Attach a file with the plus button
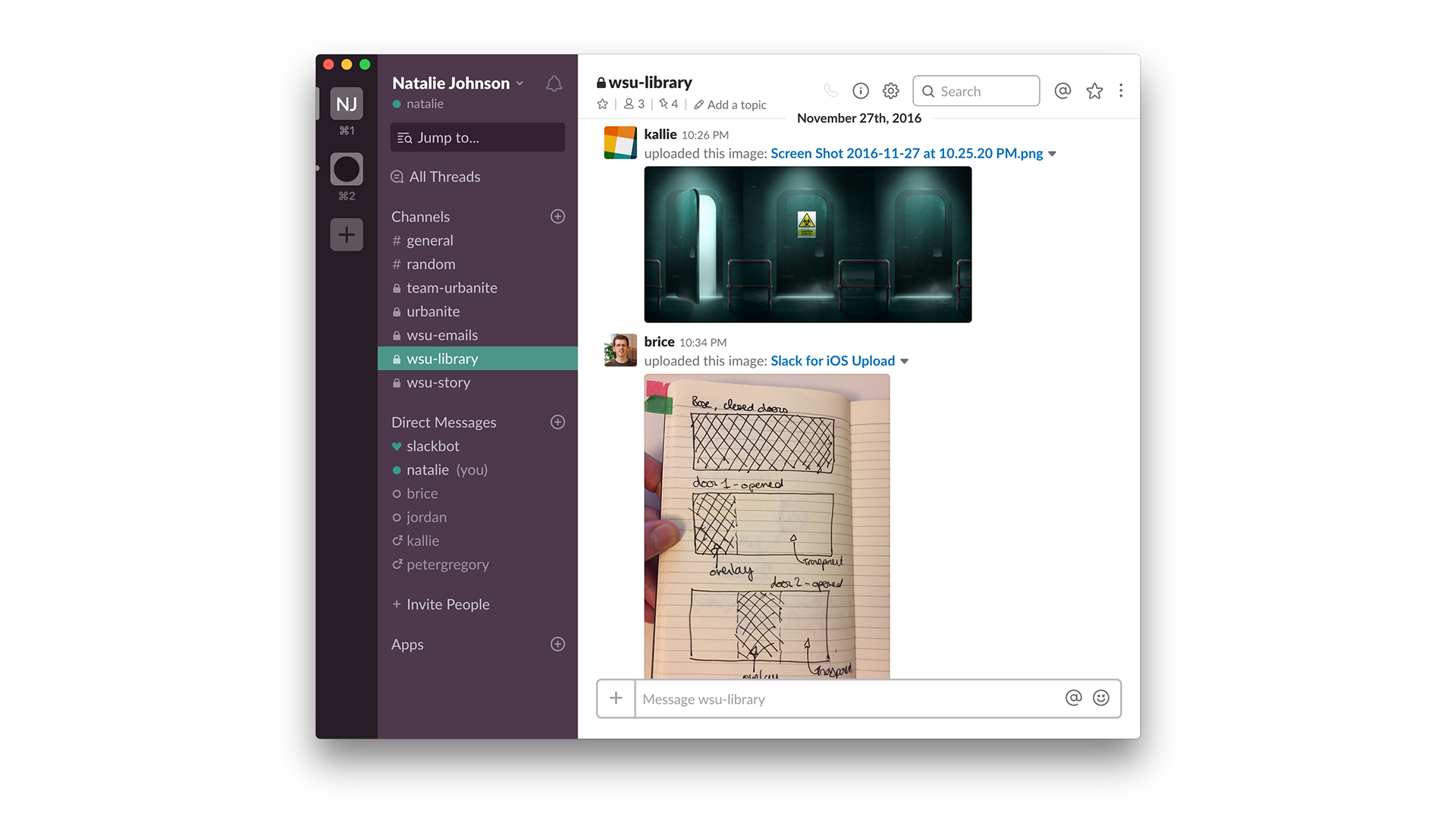Image resolution: width=1456 pixels, height=819 pixels. 616,698
